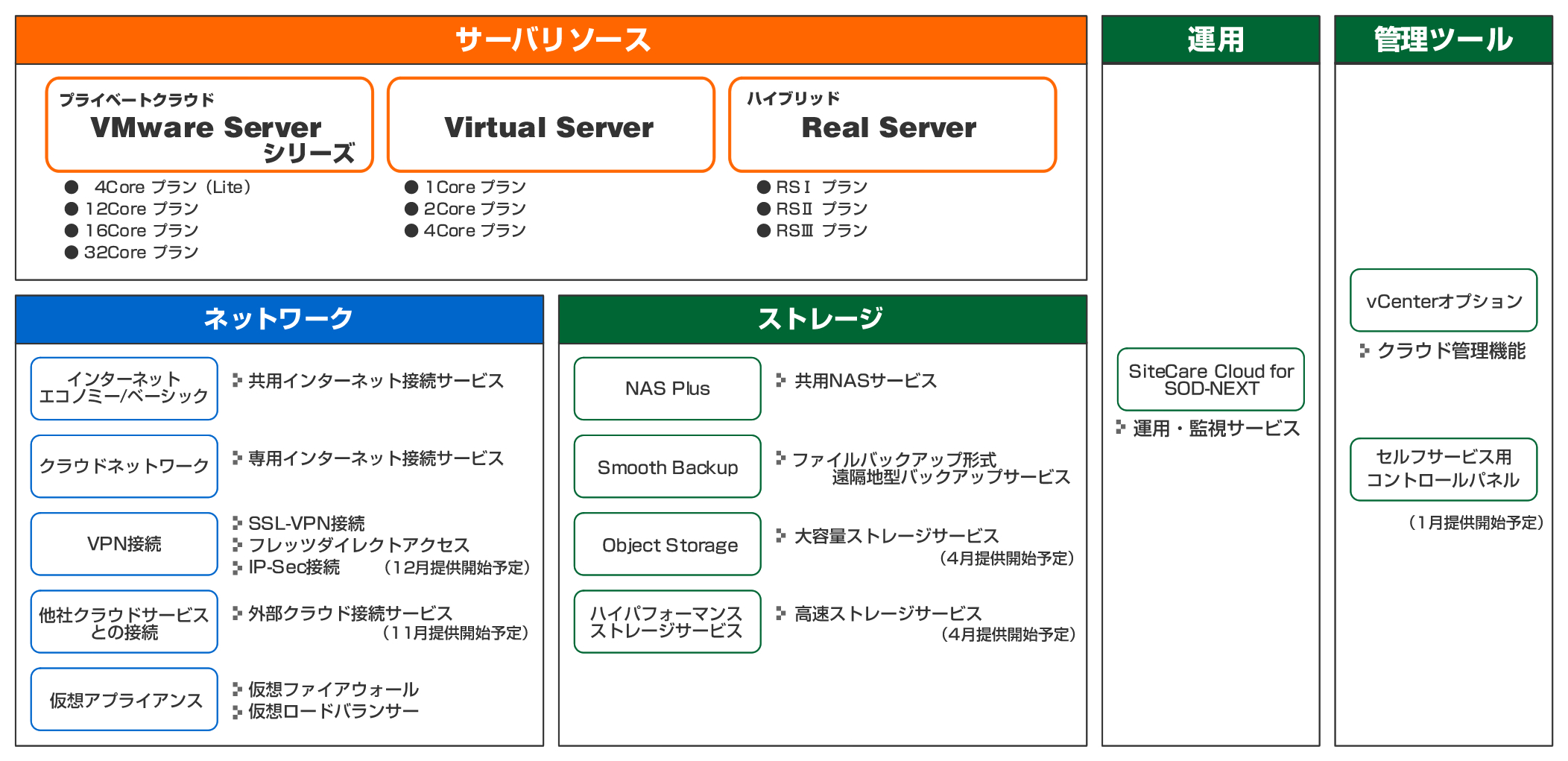The width and height of the screenshot is (1568, 761).
Task: Select the NAS Plus box
Action: pyautogui.click(x=668, y=388)
